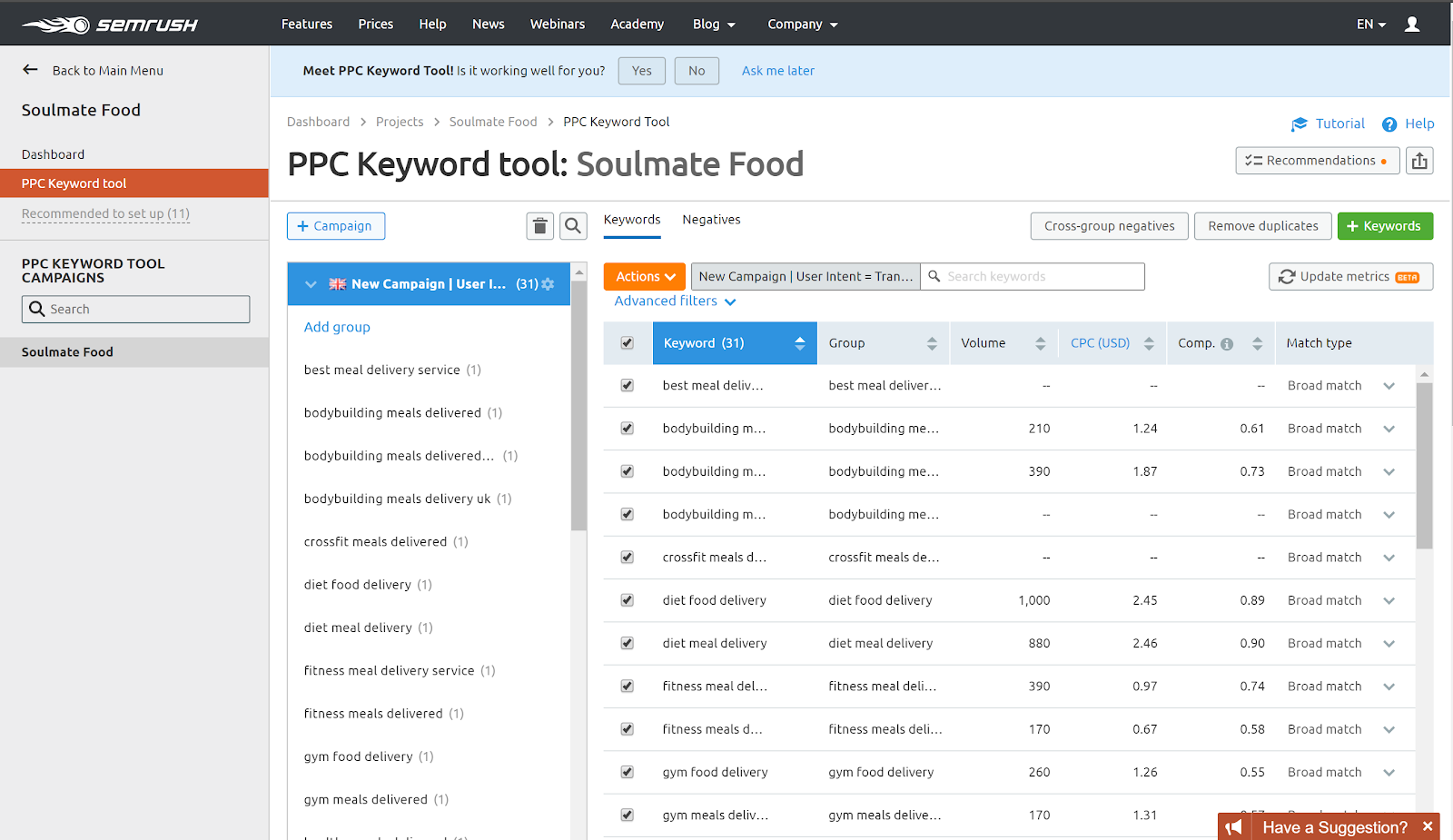Screen dimensions: 1453x840
Task: Open settings gear for New Campaign
Action: (x=548, y=284)
